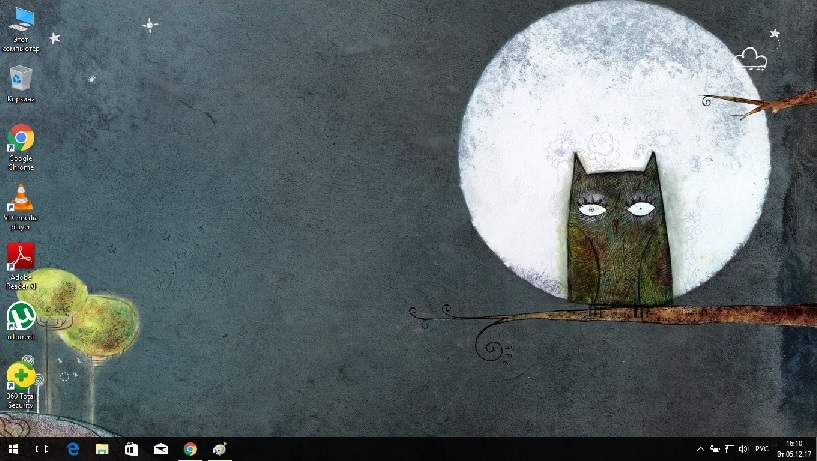Show hidden system tray icons
The width and height of the screenshot is (817, 461).
tap(700, 449)
